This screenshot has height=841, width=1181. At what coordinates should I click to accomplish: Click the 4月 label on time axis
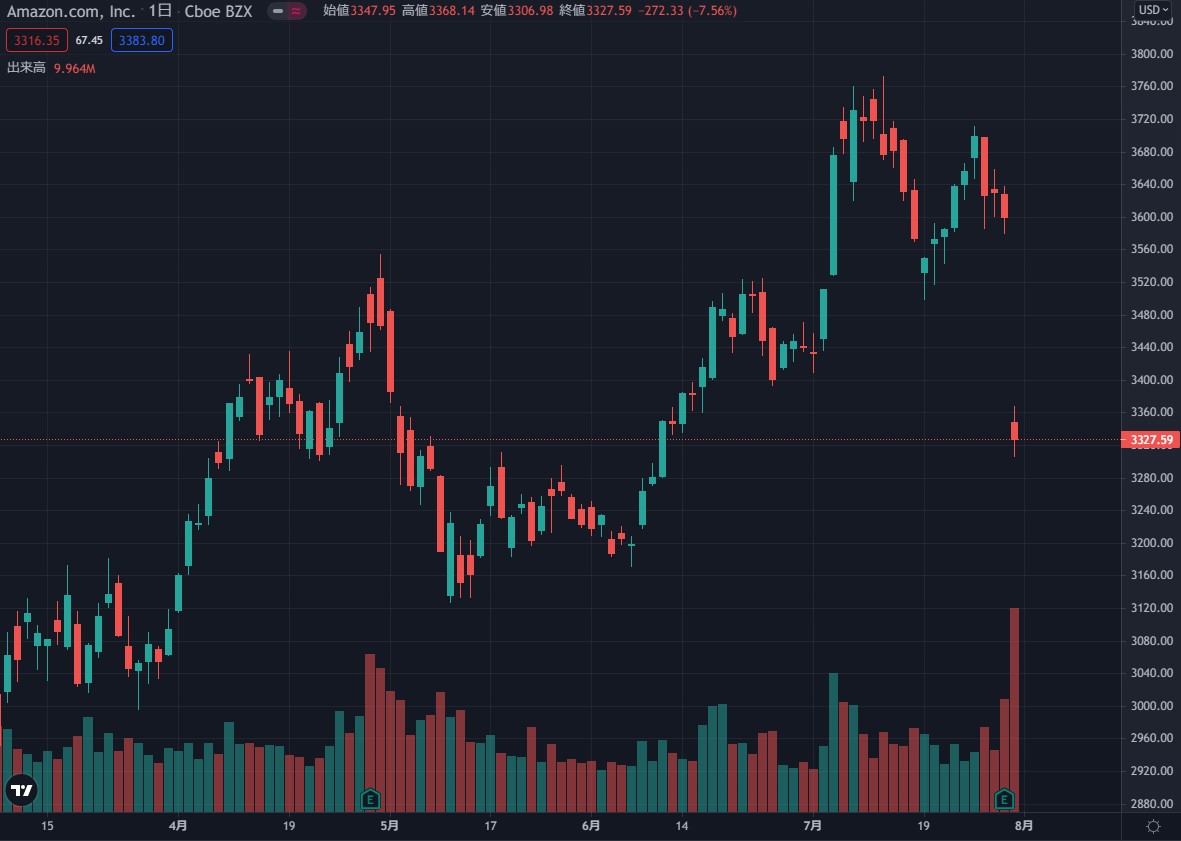(x=178, y=826)
